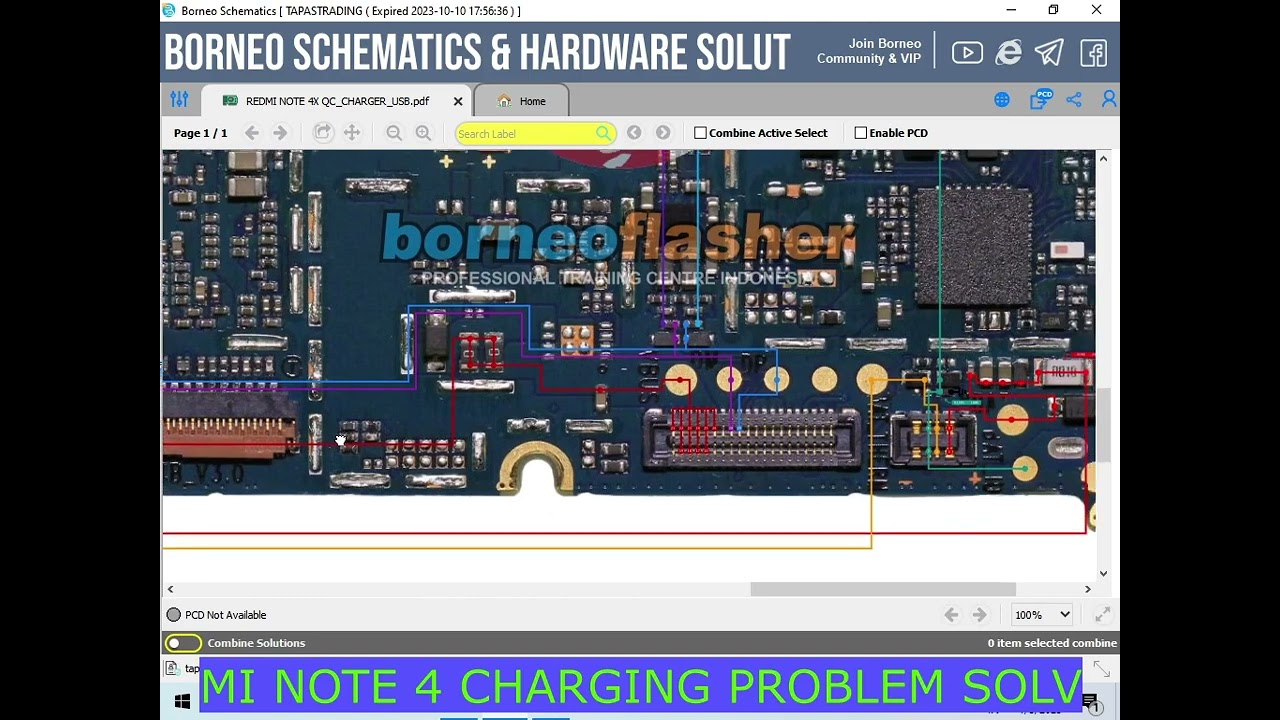Image resolution: width=1280 pixels, height=720 pixels.
Task: Jump to previous search result arrow
Action: point(634,133)
